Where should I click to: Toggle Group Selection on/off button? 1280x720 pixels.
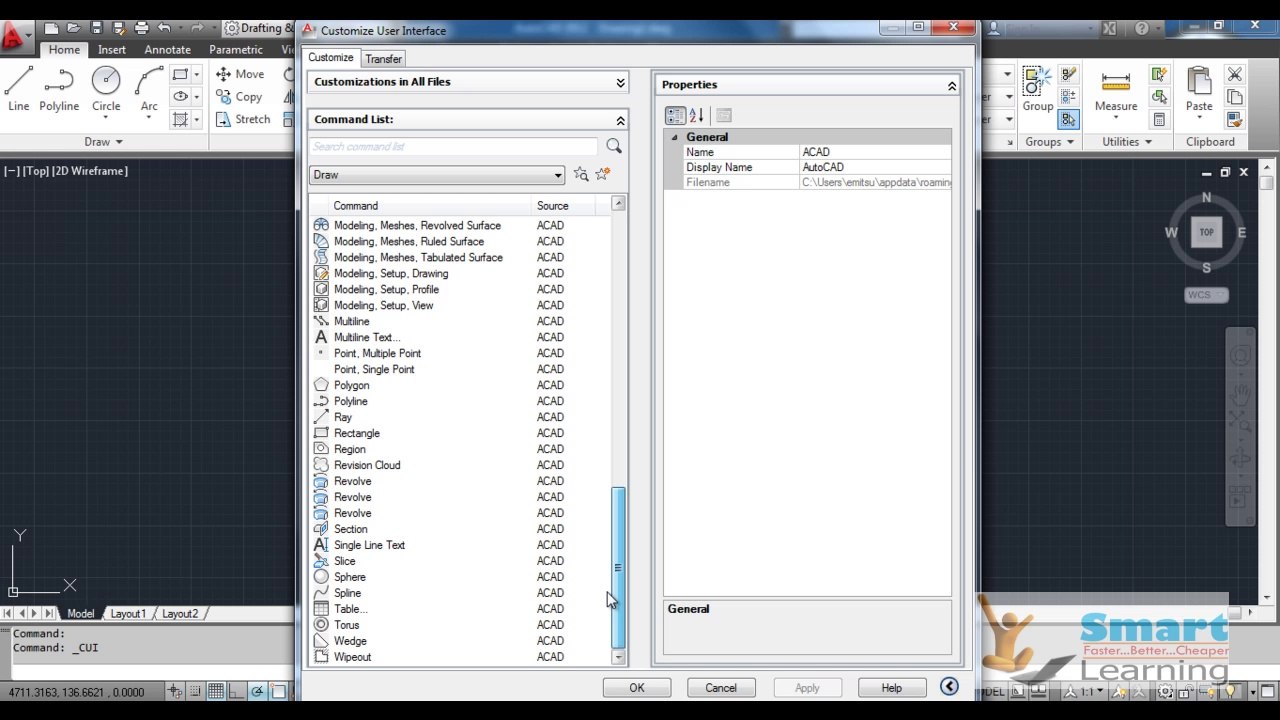click(x=1069, y=119)
